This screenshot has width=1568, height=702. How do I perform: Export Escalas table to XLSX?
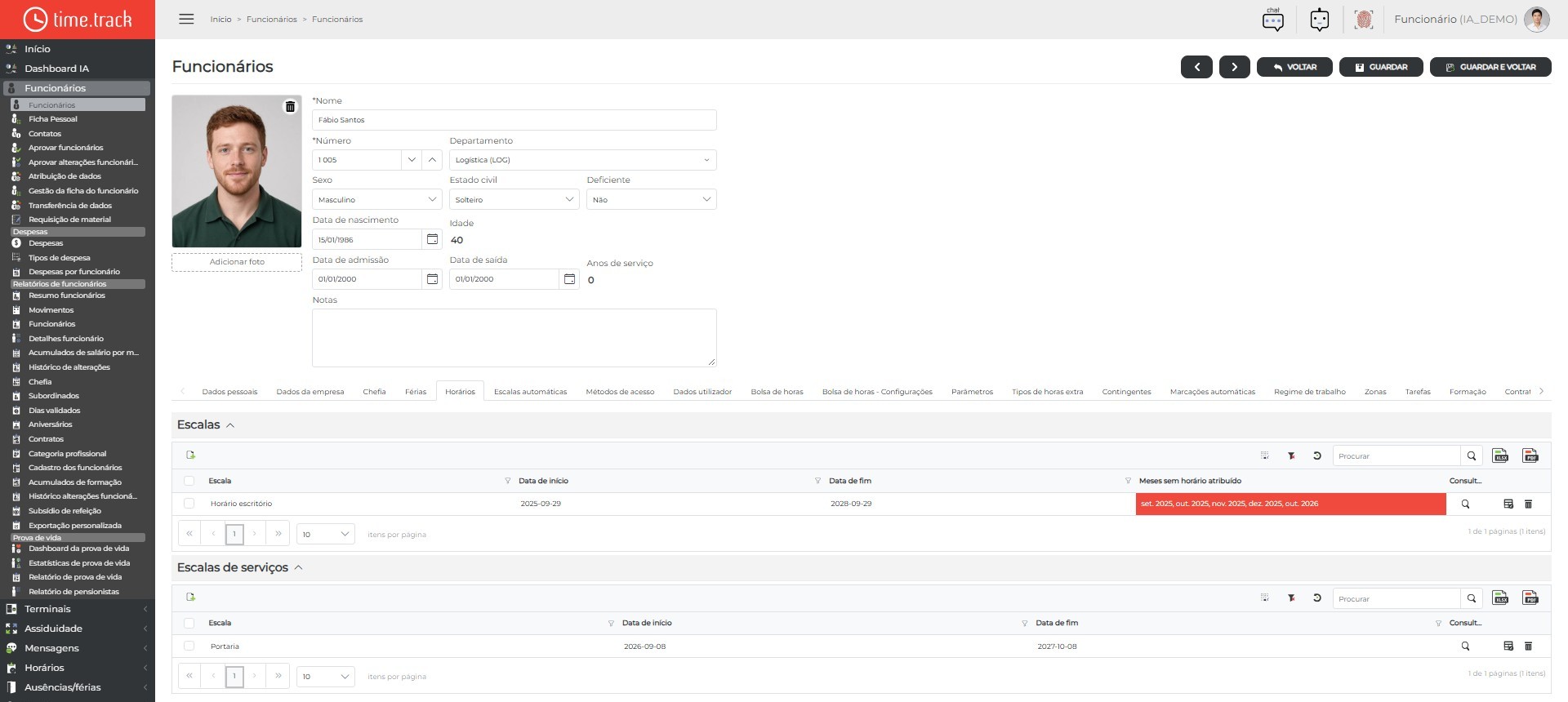[1500, 455]
